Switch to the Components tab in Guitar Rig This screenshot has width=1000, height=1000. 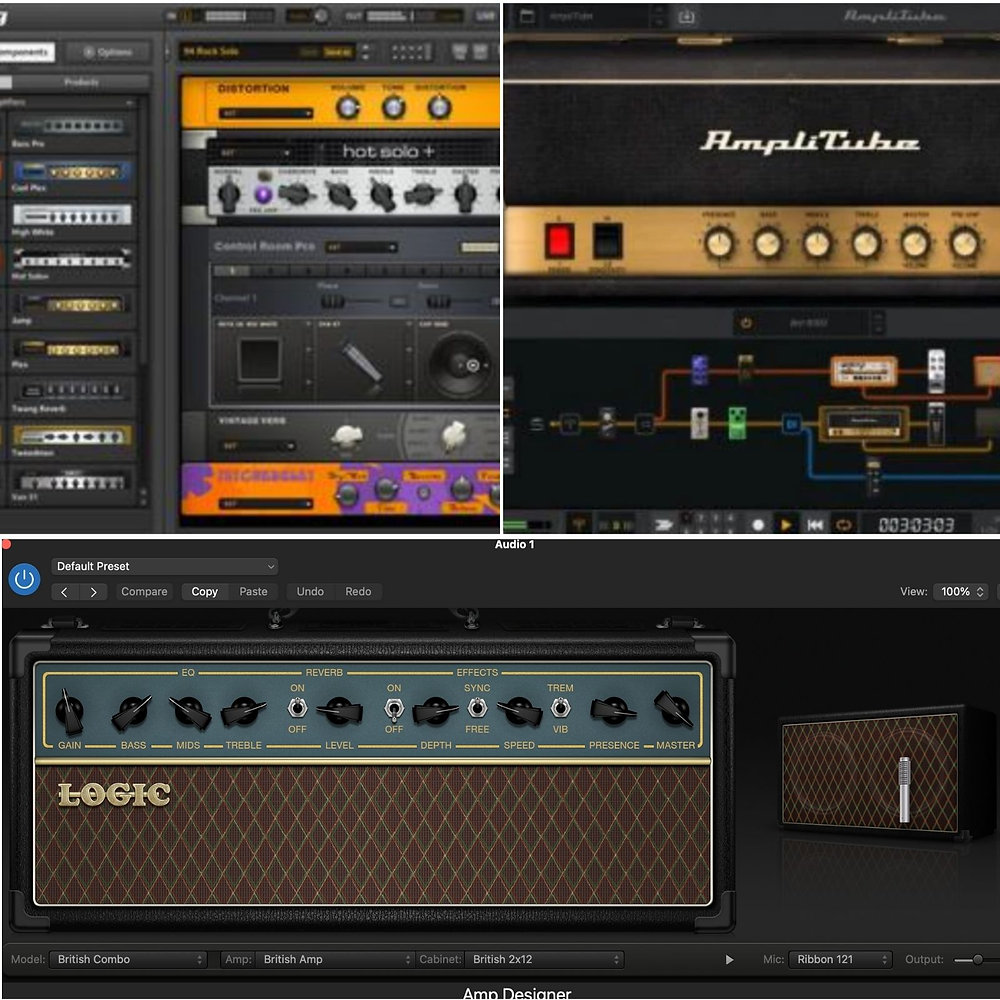pos(25,52)
